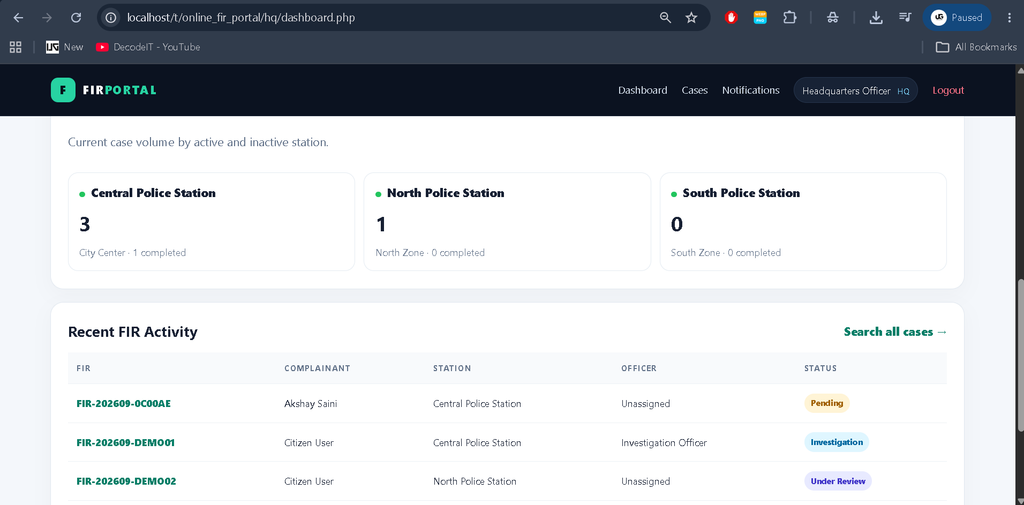
Task: Click the Search all cases link
Action: coord(895,332)
